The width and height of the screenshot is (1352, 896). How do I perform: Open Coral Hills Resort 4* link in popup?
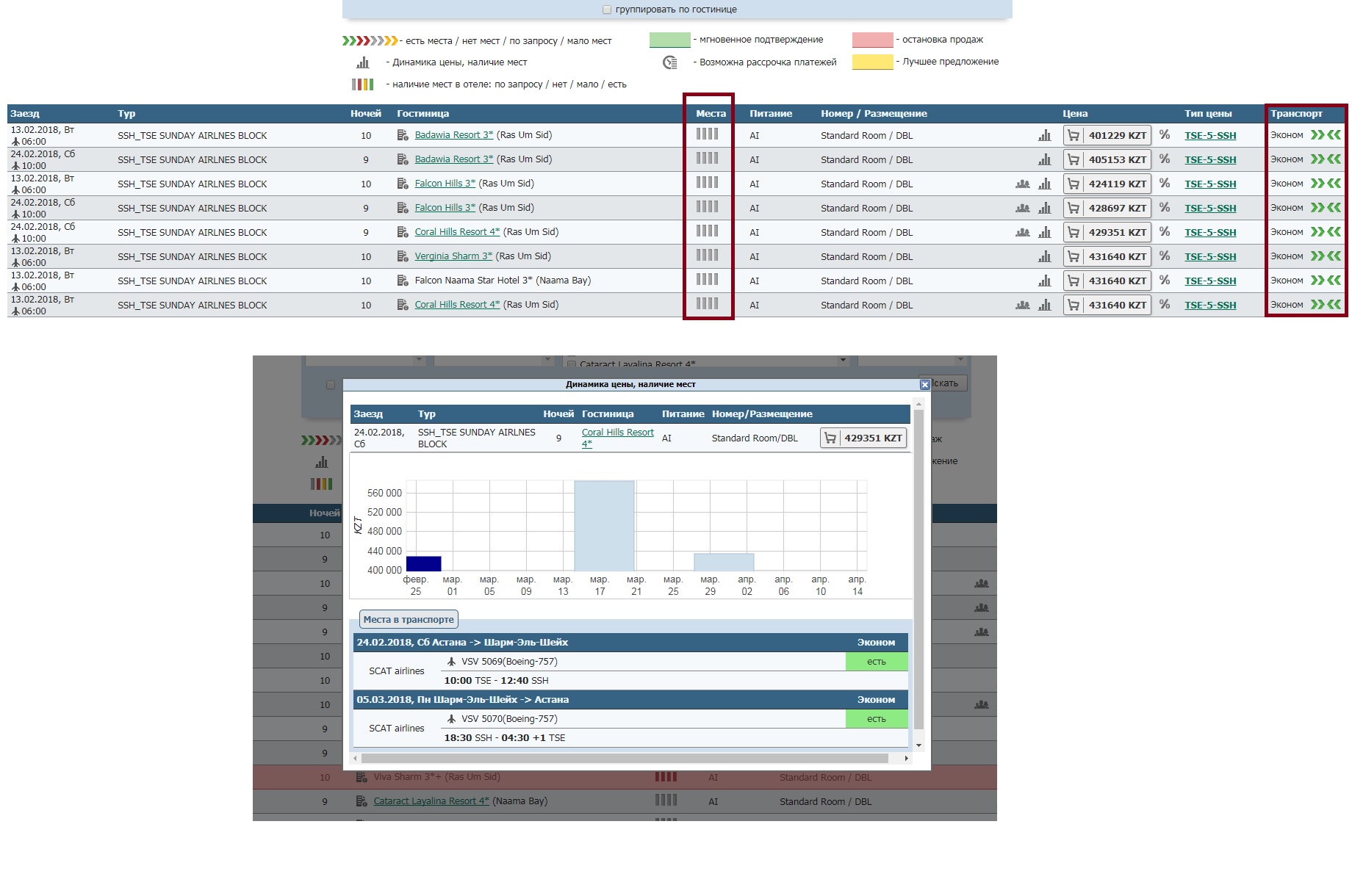tap(617, 433)
